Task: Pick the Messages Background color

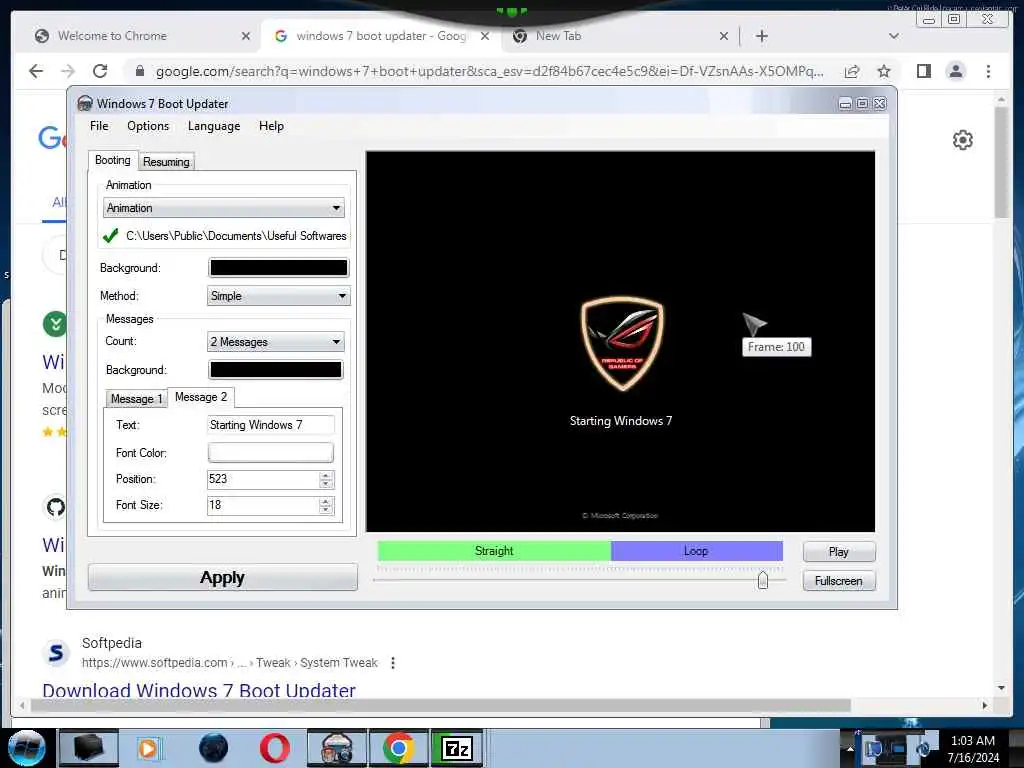Action: pos(276,370)
